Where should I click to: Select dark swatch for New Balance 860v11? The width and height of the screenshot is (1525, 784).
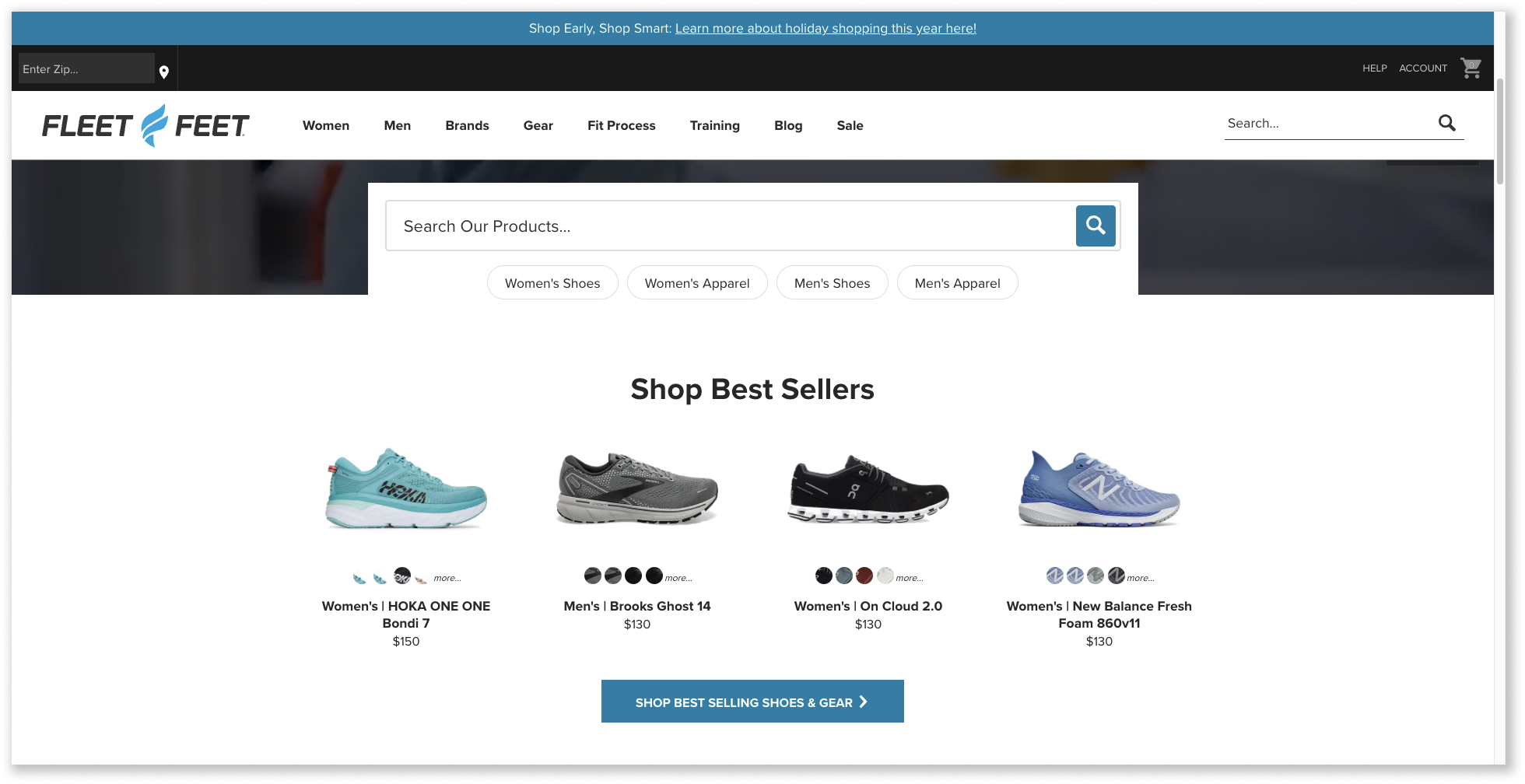click(1117, 576)
